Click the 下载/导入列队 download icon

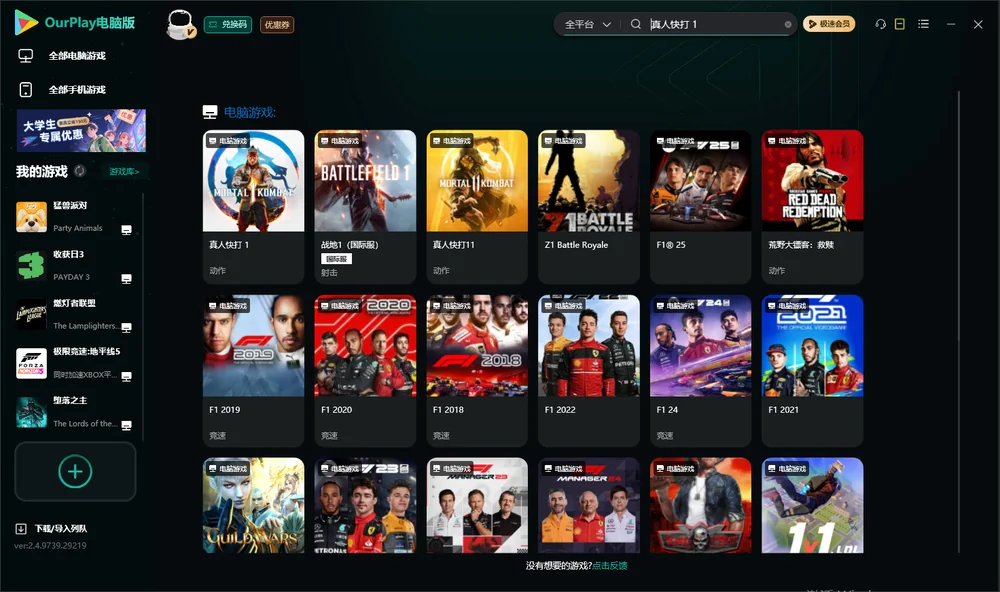pos(21,529)
